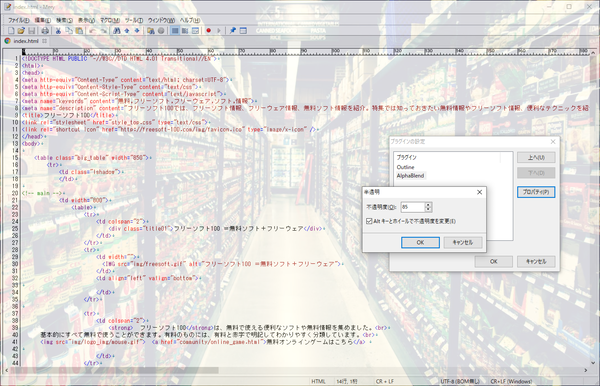Click UTF-8 (BOM無し) encoding in status bar
Image resolution: width=600 pixels, height=386 pixels.
[x=460, y=381]
